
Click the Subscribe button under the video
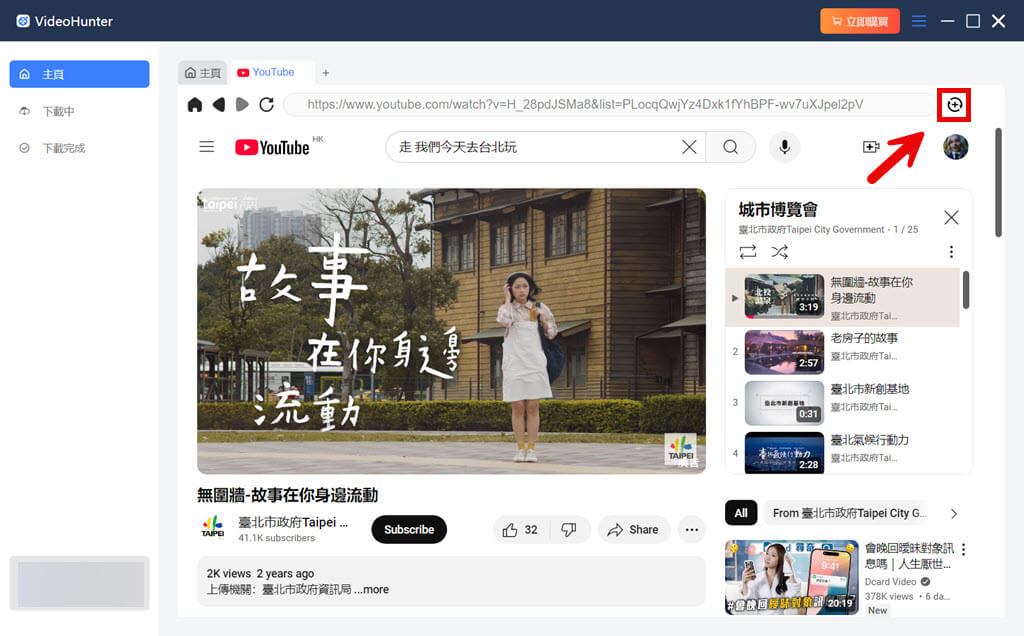click(408, 529)
